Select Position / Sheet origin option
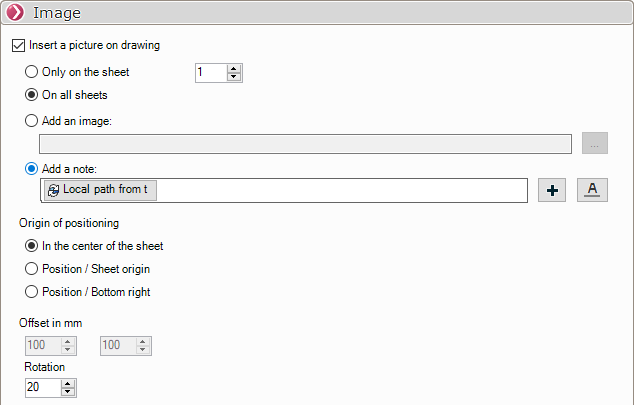634x405 pixels. click(32, 269)
